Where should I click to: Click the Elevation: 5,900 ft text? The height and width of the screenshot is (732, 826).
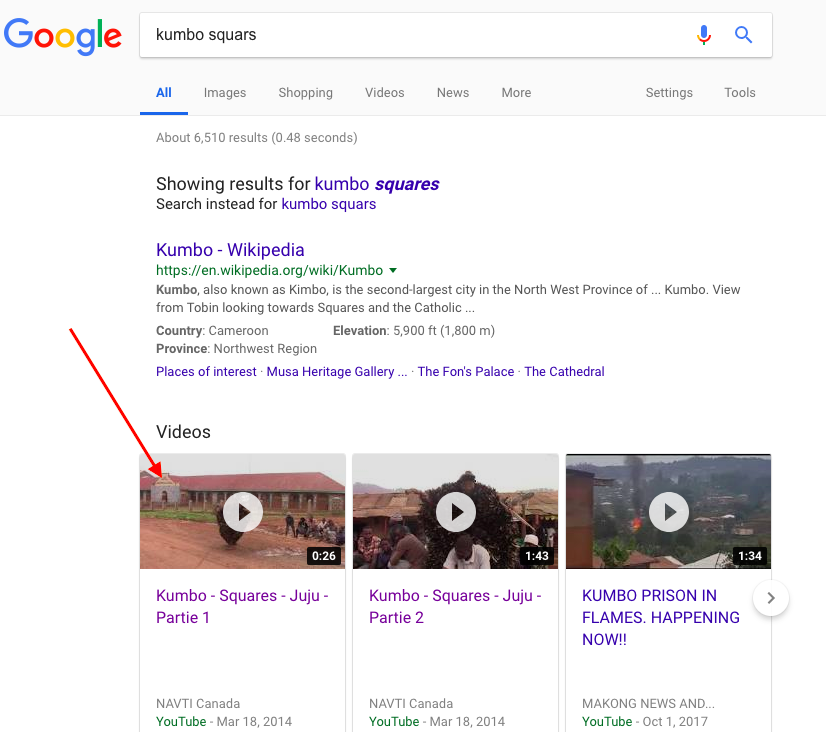click(414, 331)
